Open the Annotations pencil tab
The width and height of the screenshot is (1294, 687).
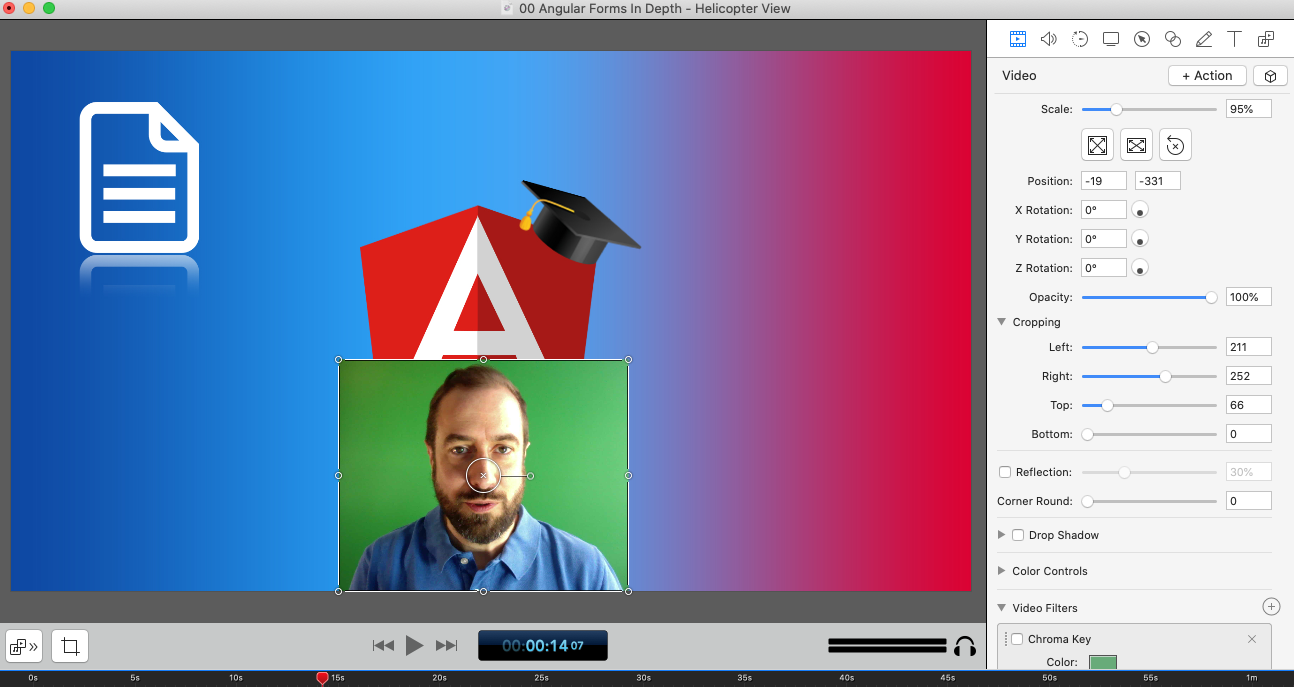click(1204, 39)
